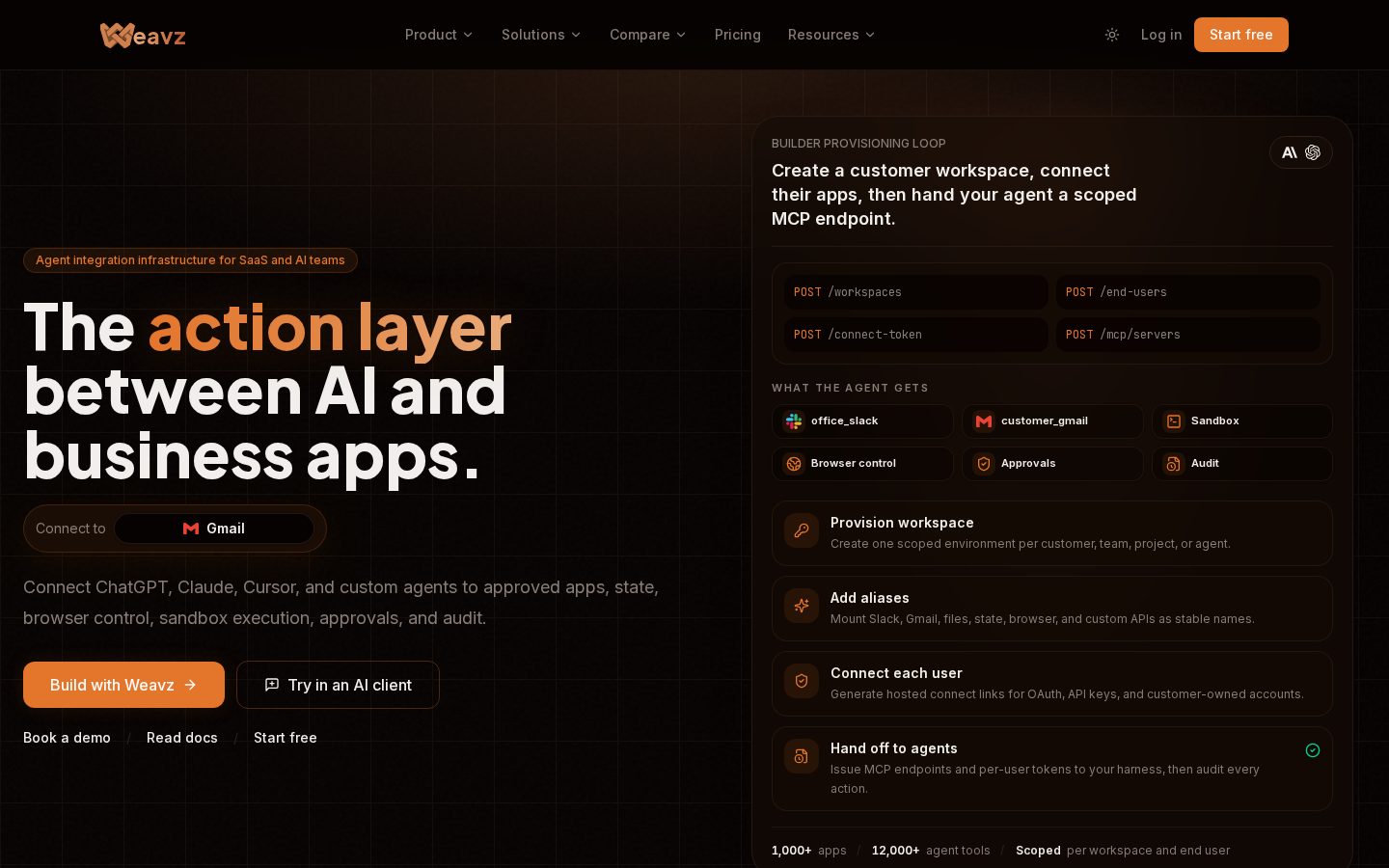Screen dimensions: 1389x868
Task: Click the green checkmark on Hand off to agents
Action: tap(1313, 750)
